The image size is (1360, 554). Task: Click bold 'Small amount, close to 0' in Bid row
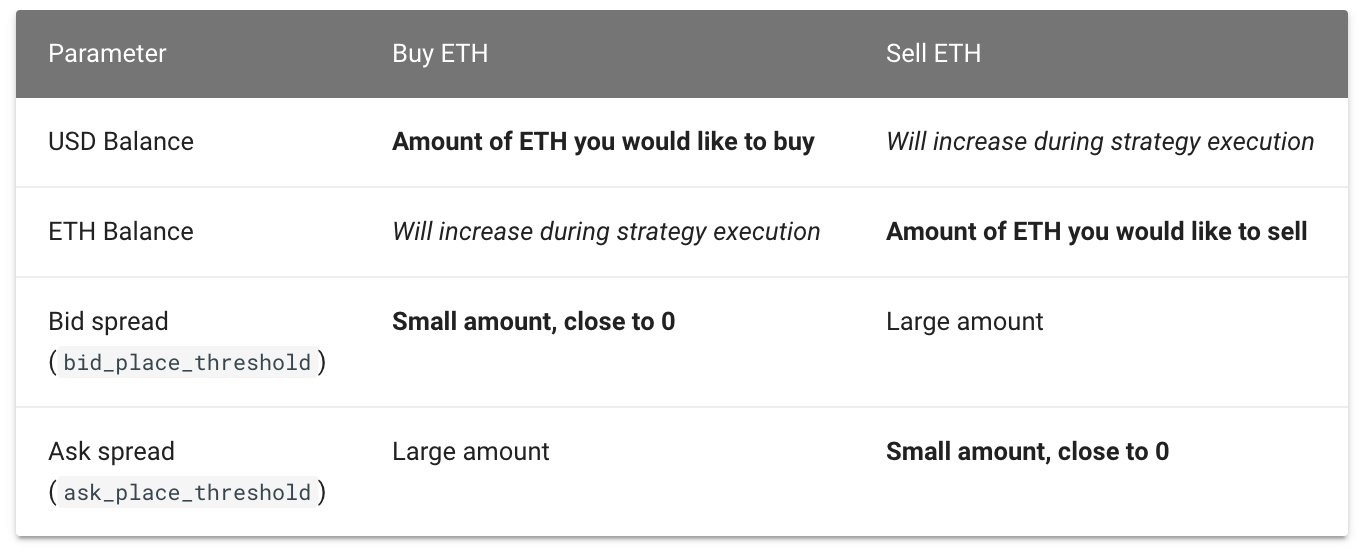pyautogui.click(x=533, y=322)
